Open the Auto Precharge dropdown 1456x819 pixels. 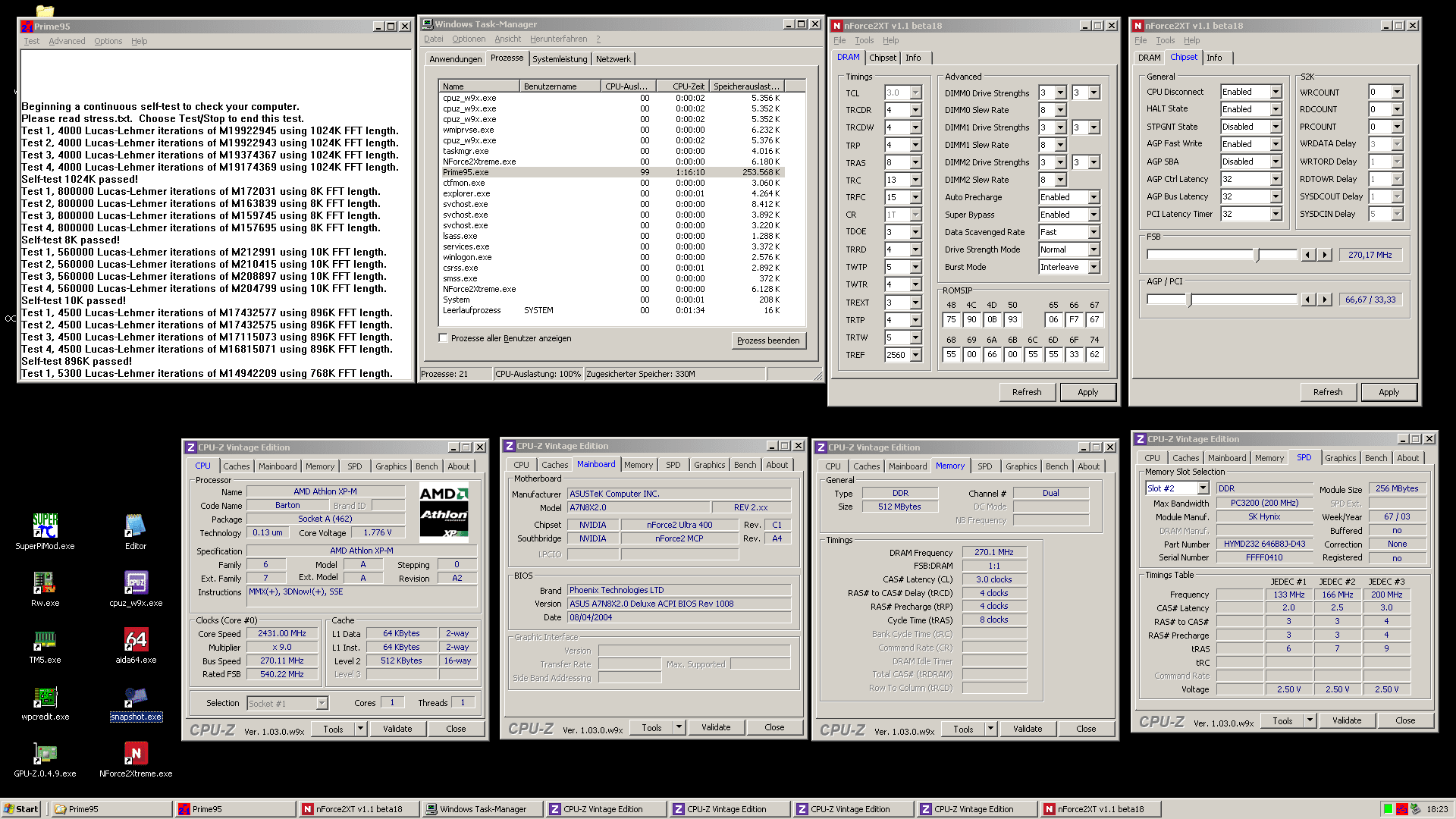[1094, 197]
